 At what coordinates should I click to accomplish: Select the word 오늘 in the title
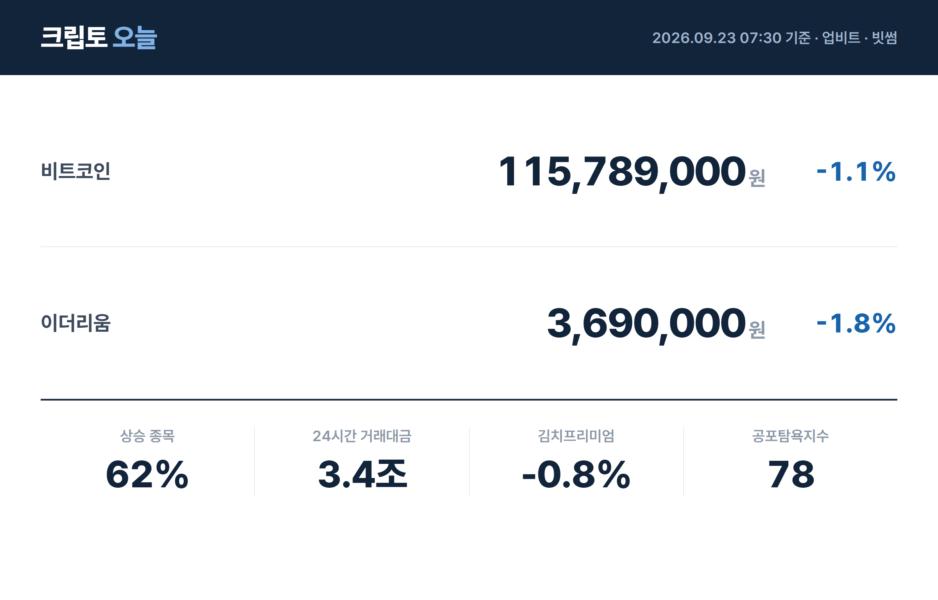[135, 37]
